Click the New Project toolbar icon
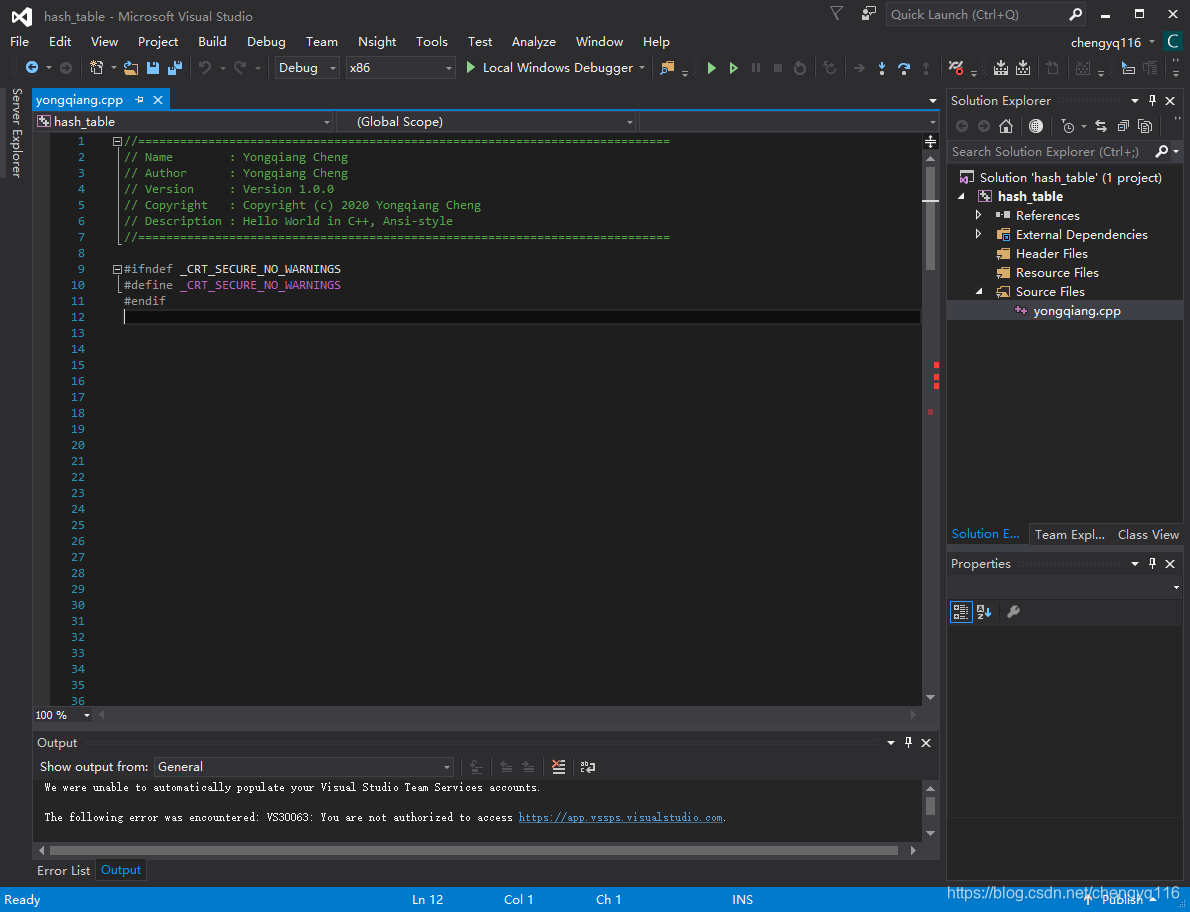The height and width of the screenshot is (912, 1190). [x=96, y=68]
